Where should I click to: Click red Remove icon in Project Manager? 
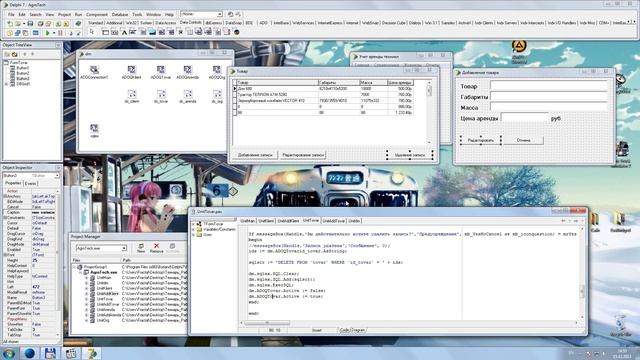(156, 248)
